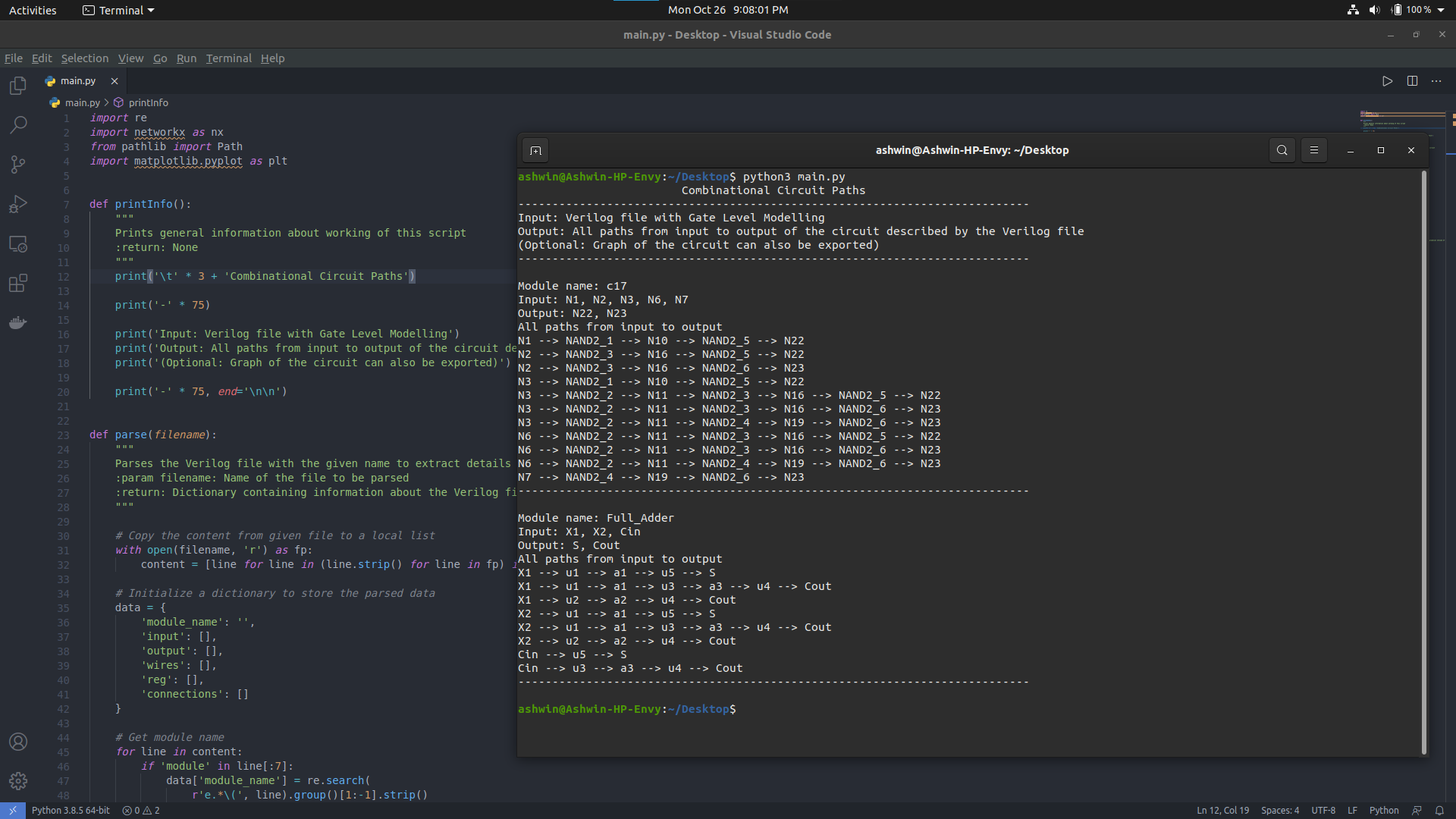Click the errors and warnings status indicator
The image size is (1456, 819).
coord(141,810)
